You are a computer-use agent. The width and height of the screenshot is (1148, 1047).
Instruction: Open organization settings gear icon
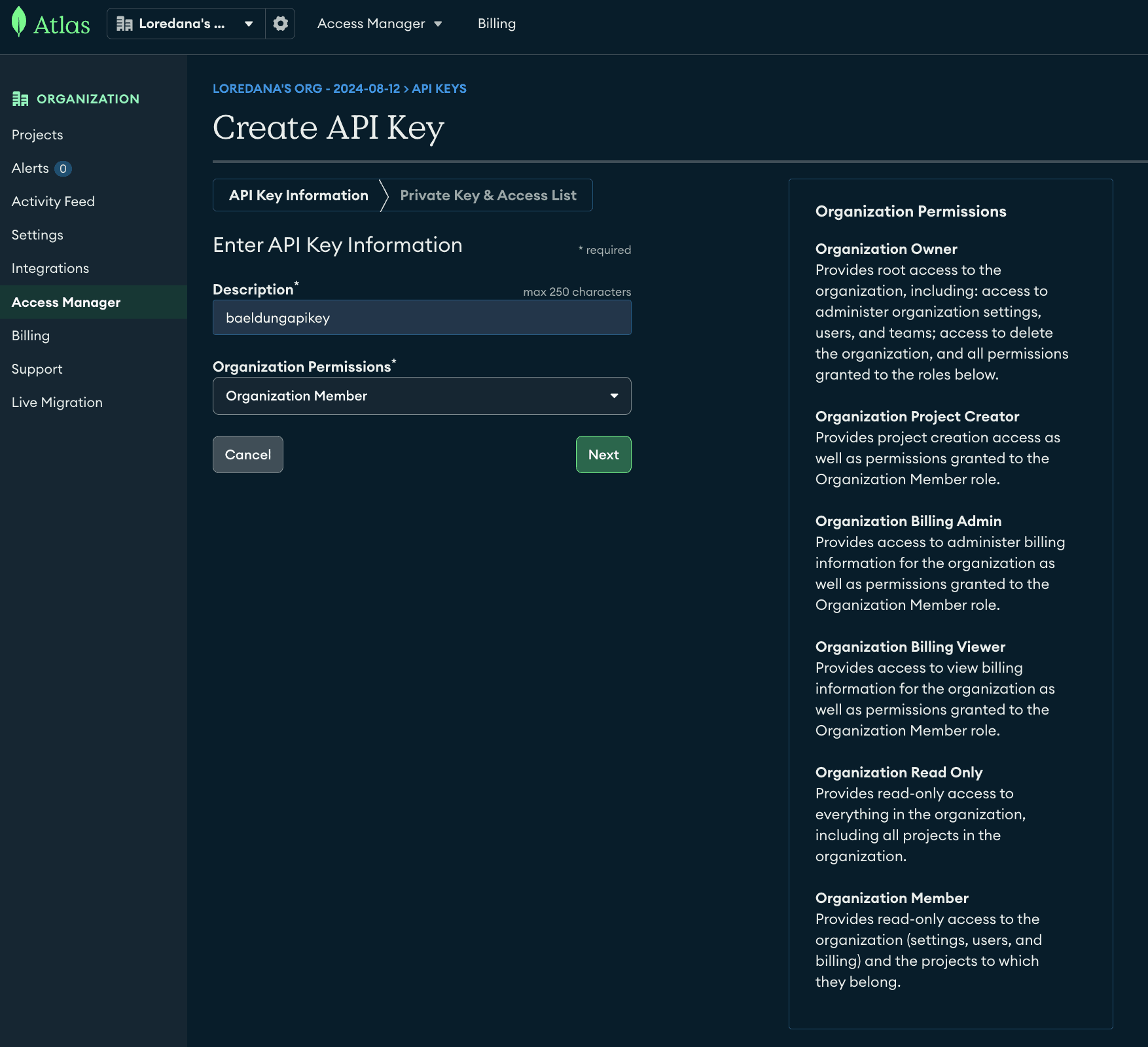click(x=280, y=24)
